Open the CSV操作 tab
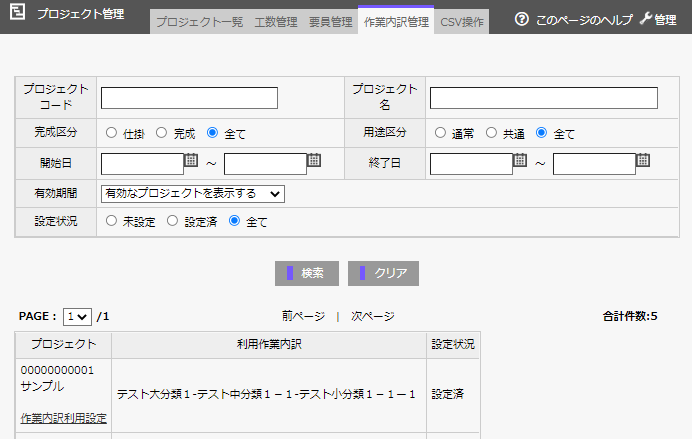The image size is (692, 439). pyautogui.click(x=463, y=22)
